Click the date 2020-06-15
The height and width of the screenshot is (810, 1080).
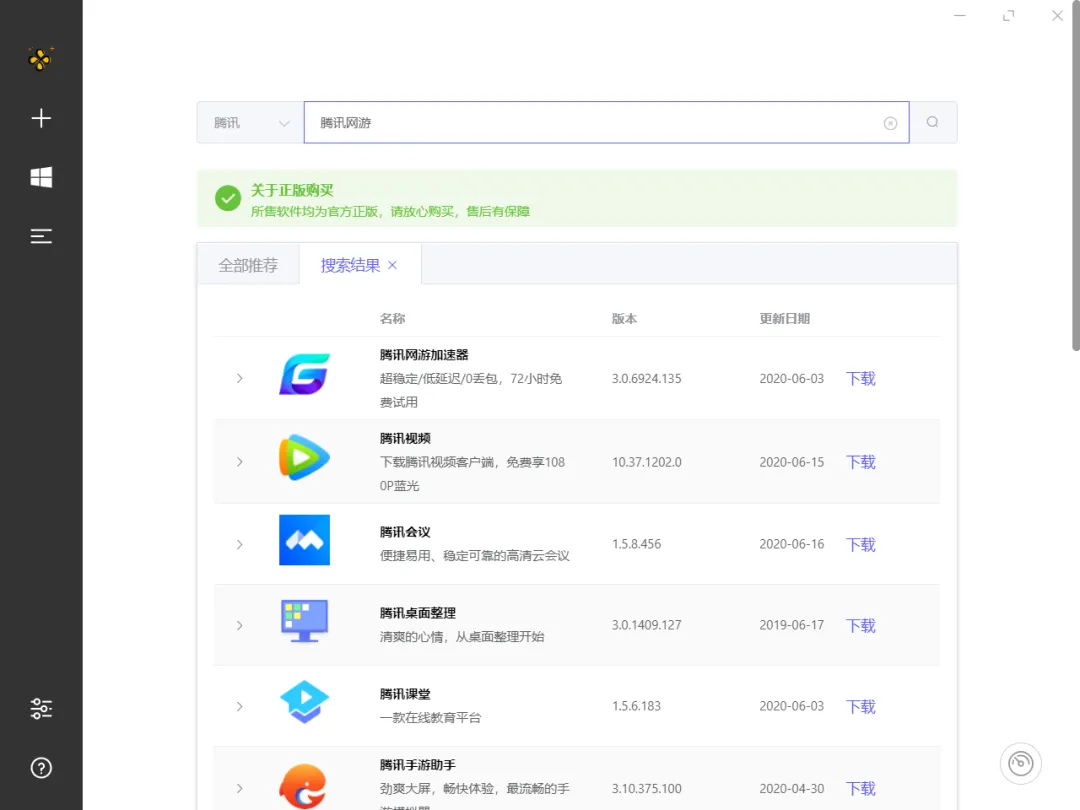tap(791, 461)
